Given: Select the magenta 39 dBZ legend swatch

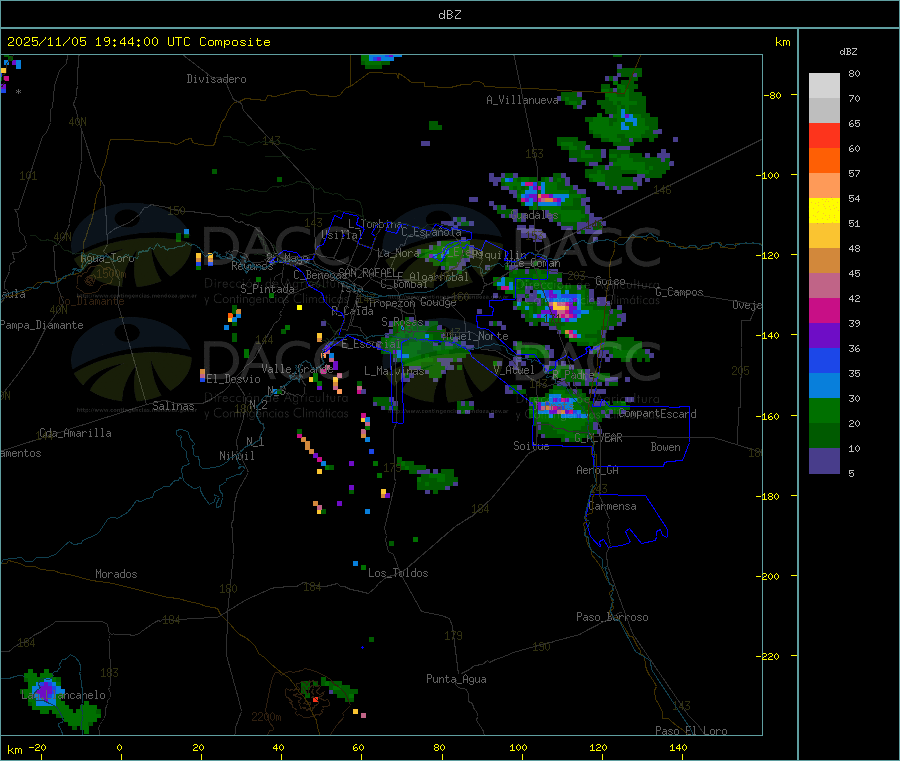Looking at the screenshot, I should tap(824, 310).
